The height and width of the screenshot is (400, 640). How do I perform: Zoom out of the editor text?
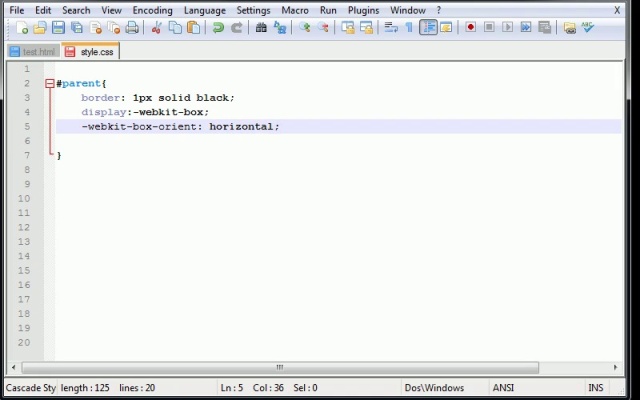(323, 28)
